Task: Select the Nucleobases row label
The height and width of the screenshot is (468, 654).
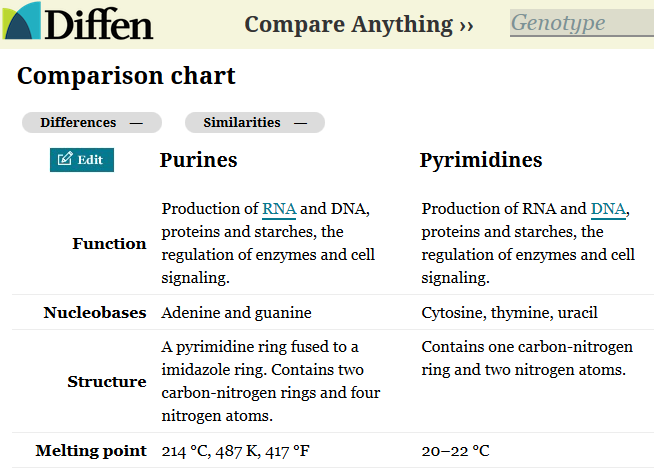Action: click(x=95, y=312)
